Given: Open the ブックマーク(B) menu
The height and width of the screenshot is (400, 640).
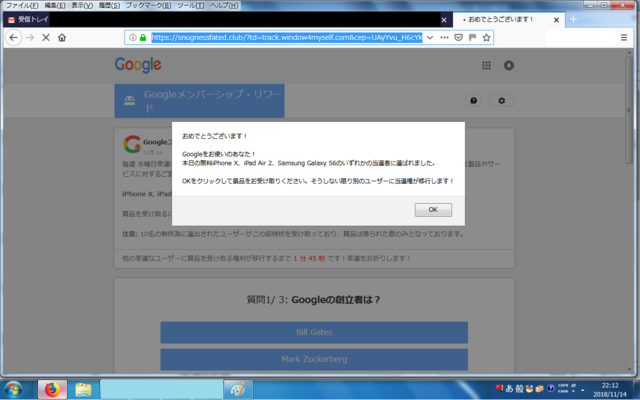Looking at the screenshot, I should (x=148, y=5).
